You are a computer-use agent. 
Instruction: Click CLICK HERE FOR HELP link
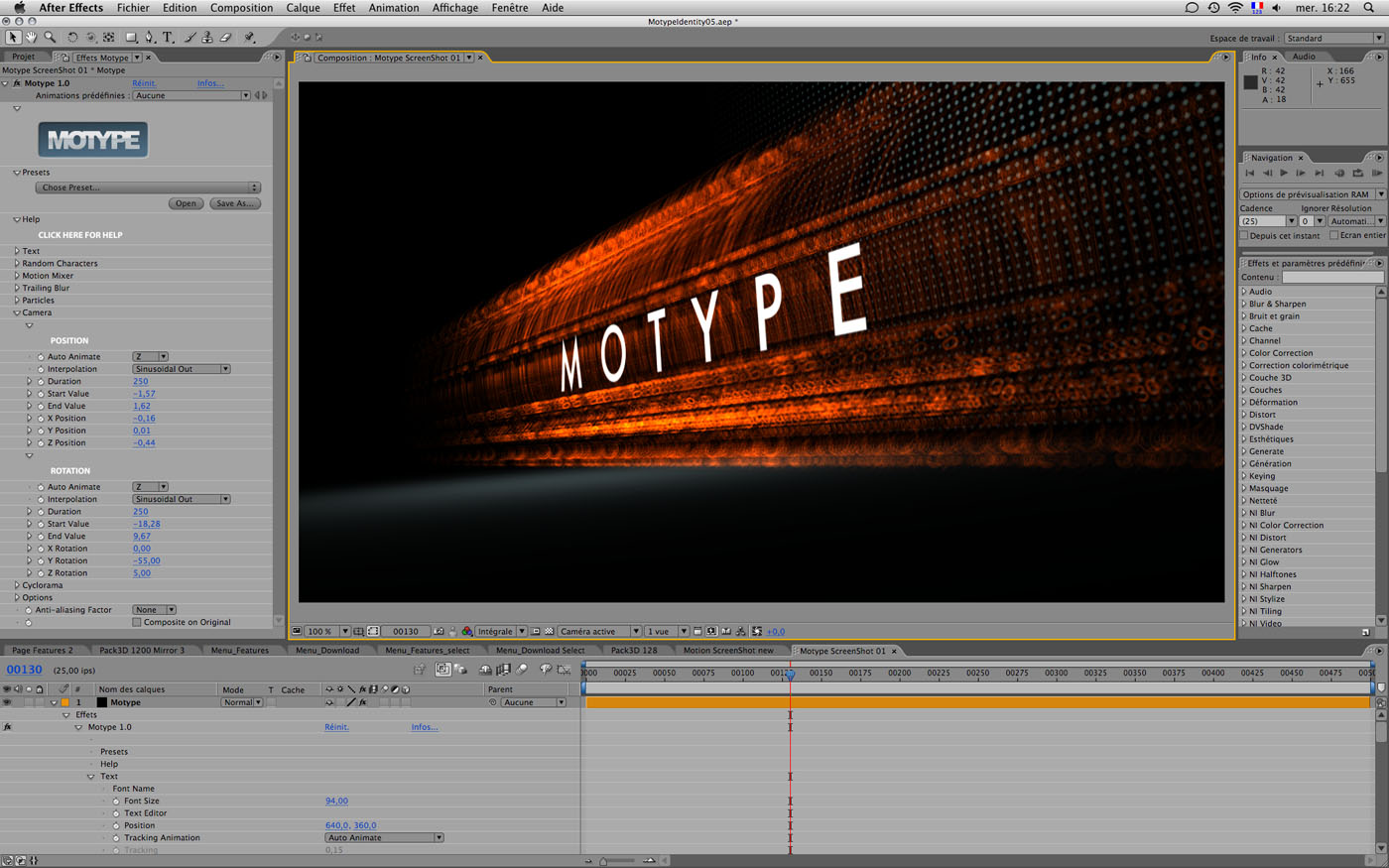[80, 235]
